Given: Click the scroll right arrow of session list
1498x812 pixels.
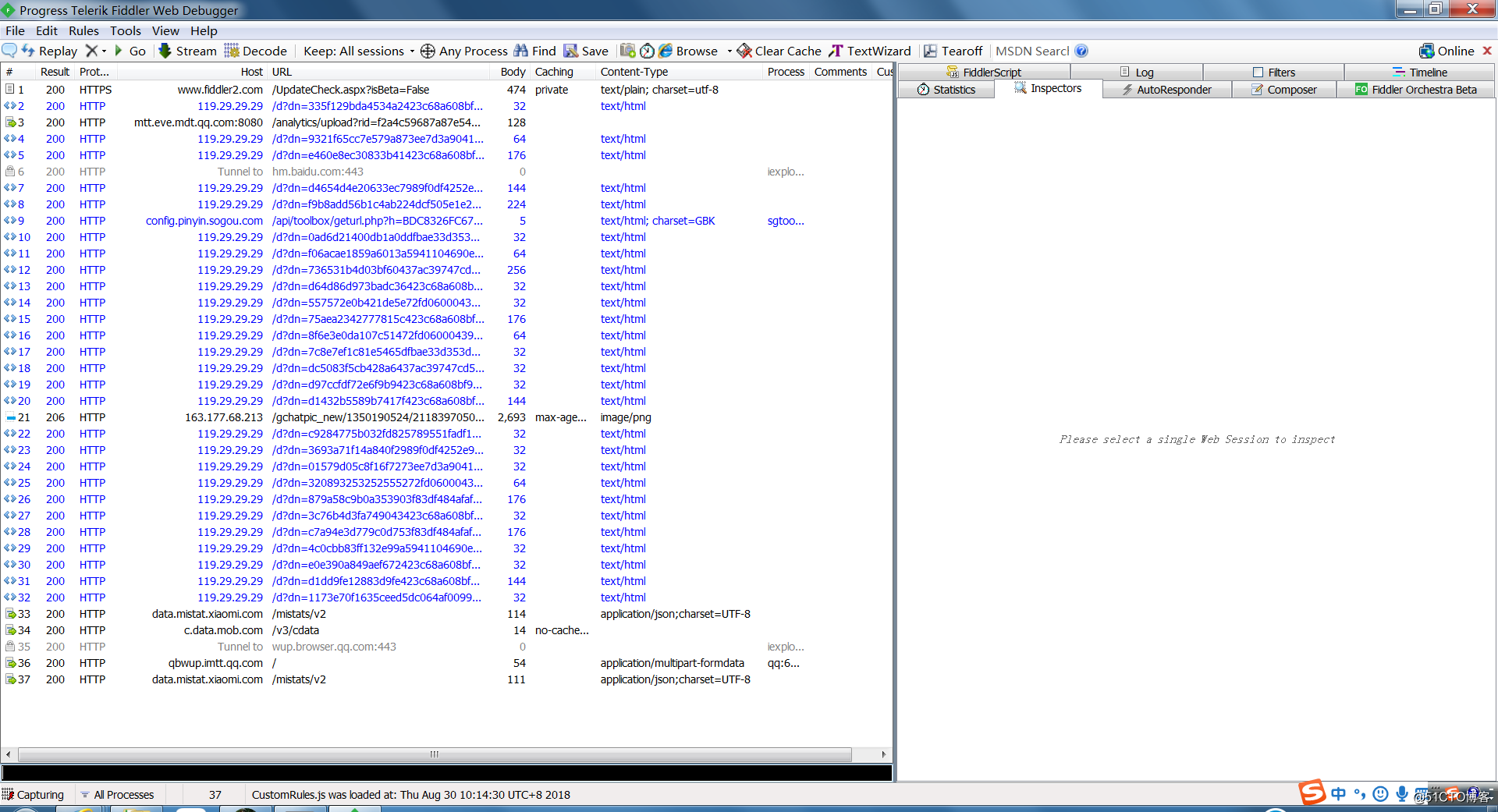Looking at the screenshot, I should tap(884, 754).
